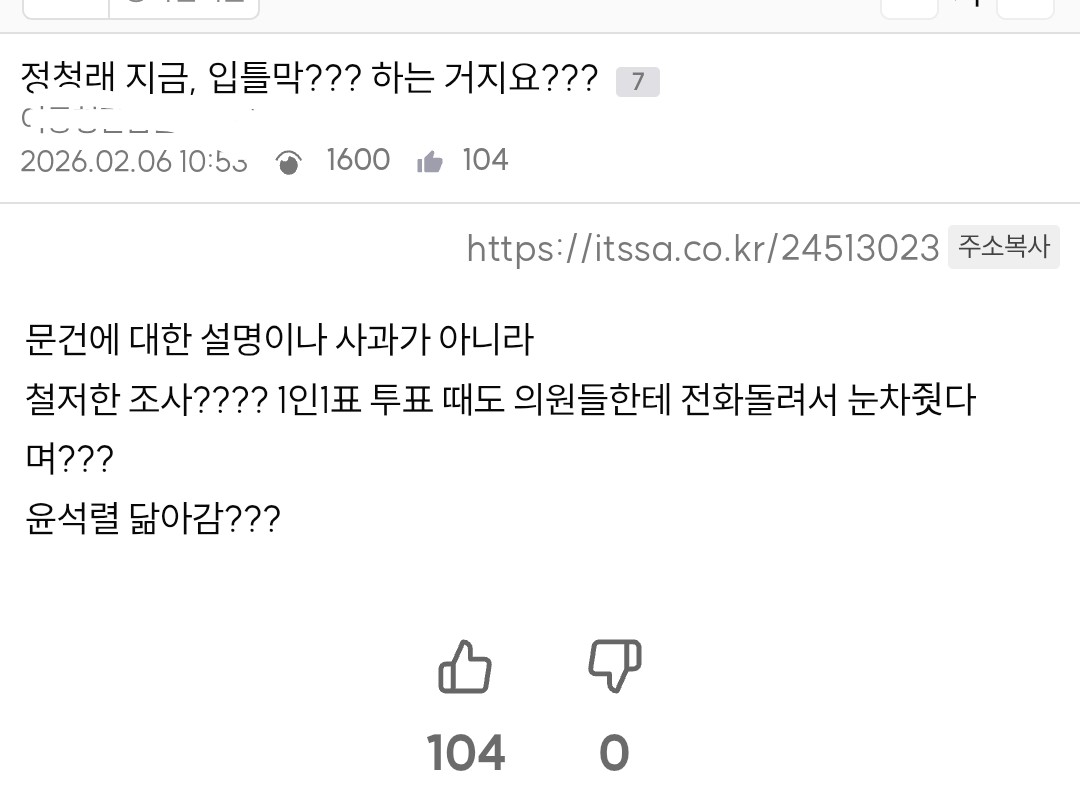Select the post title starting with 정청래 지금
The width and height of the screenshot is (1080, 809).
click(309, 78)
